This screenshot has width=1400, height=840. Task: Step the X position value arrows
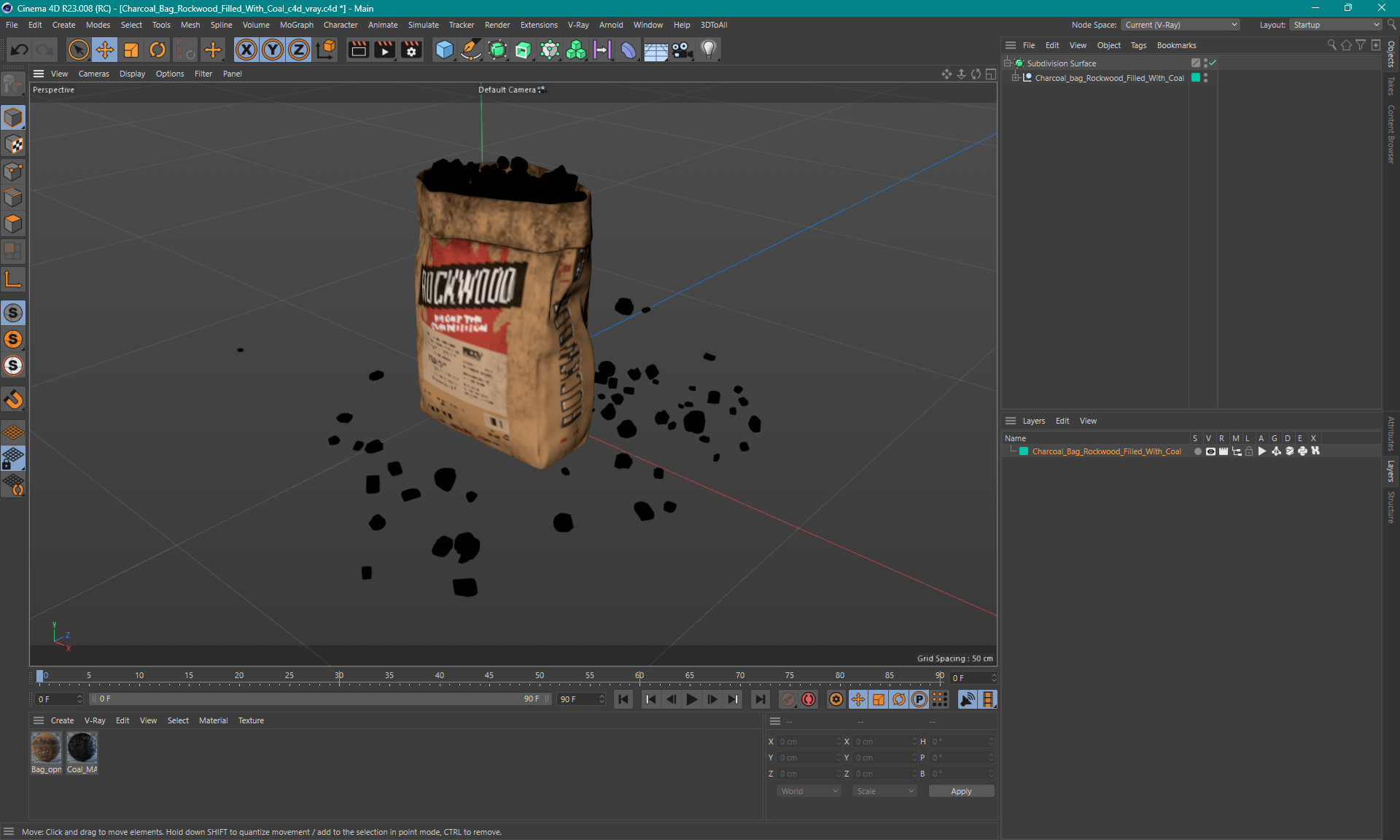click(x=839, y=742)
